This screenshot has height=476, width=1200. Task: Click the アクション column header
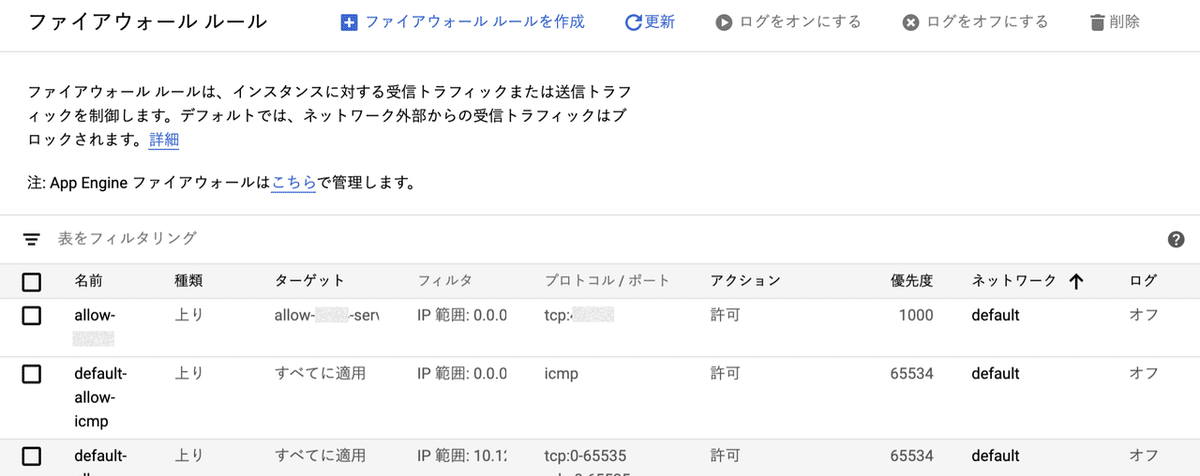pos(745,282)
